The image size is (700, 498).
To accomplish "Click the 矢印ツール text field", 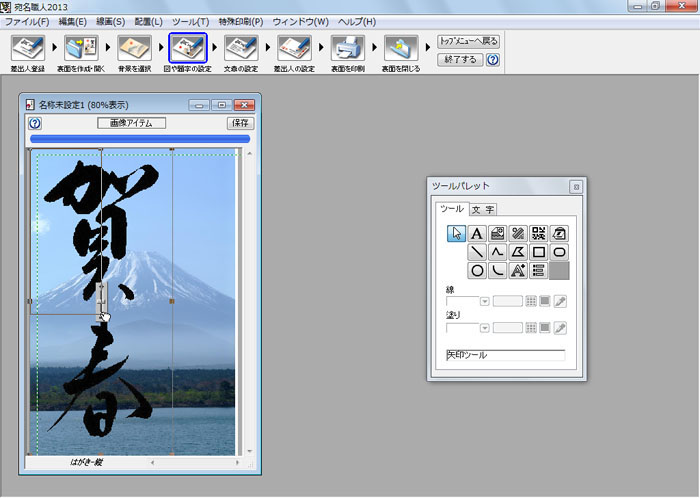I will pyautogui.click(x=505, y=355).
